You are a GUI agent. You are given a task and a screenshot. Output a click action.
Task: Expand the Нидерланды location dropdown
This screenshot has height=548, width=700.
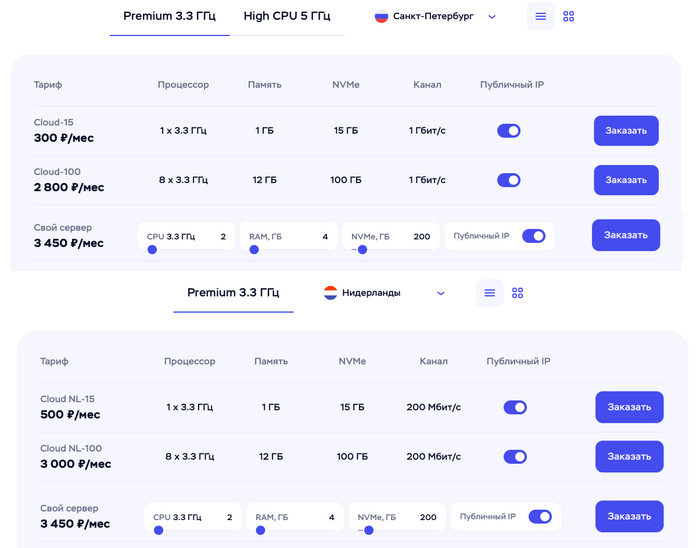441,293
